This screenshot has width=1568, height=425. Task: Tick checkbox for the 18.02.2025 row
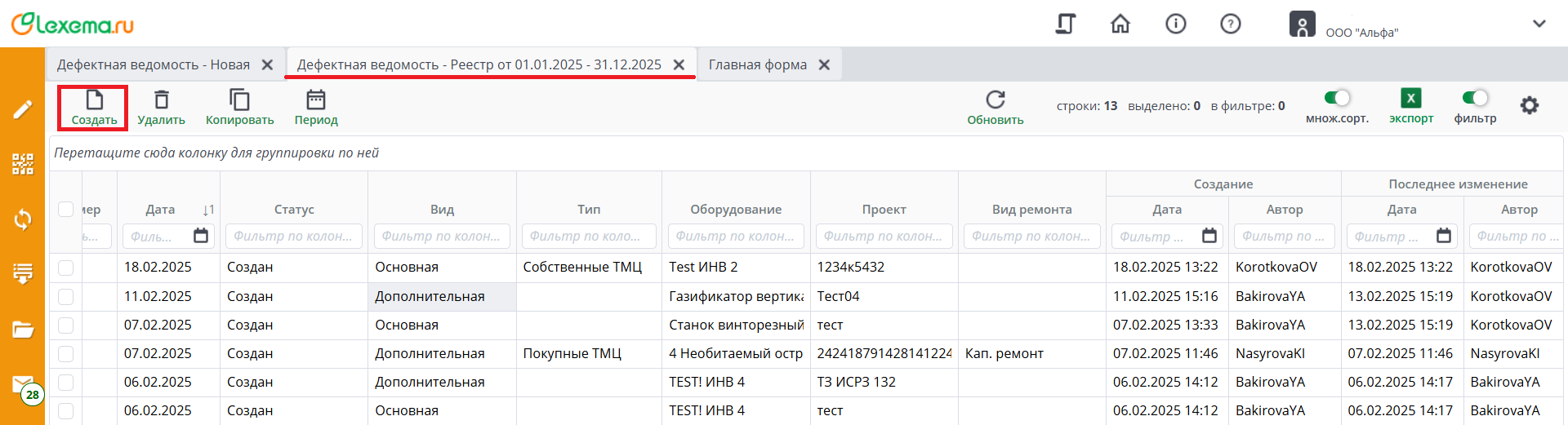[66, 268]
